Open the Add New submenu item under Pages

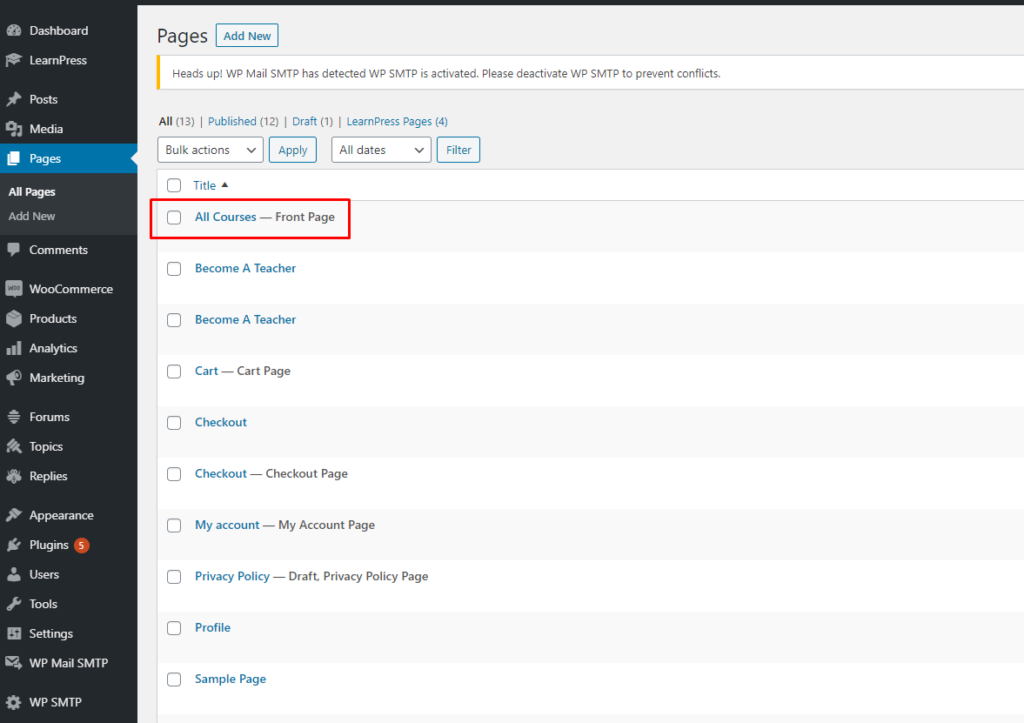pos(32,216)
